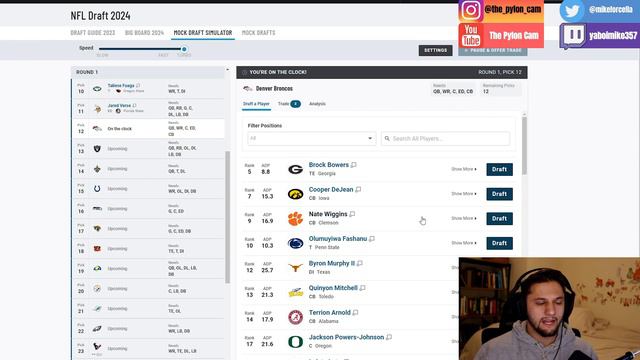Open Terrion Arnold player link
640x360 pixels.
329,313
